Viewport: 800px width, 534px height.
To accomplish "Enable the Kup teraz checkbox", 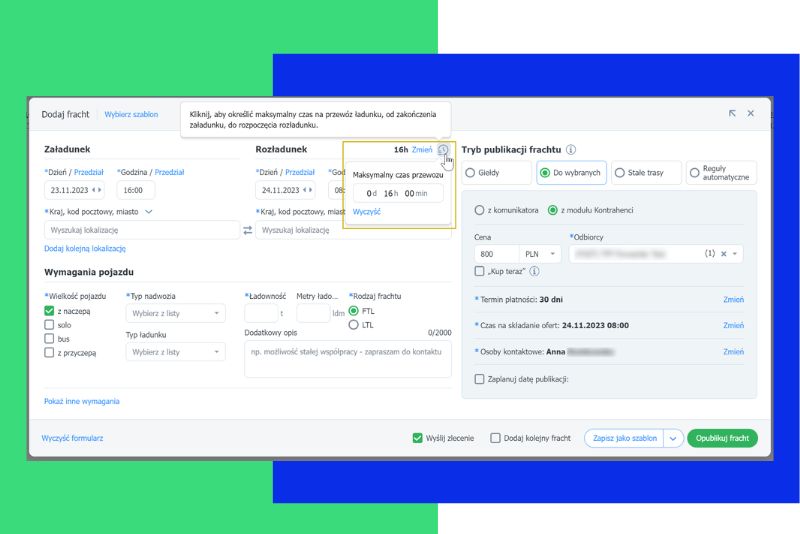I will [x=480, y=271].
